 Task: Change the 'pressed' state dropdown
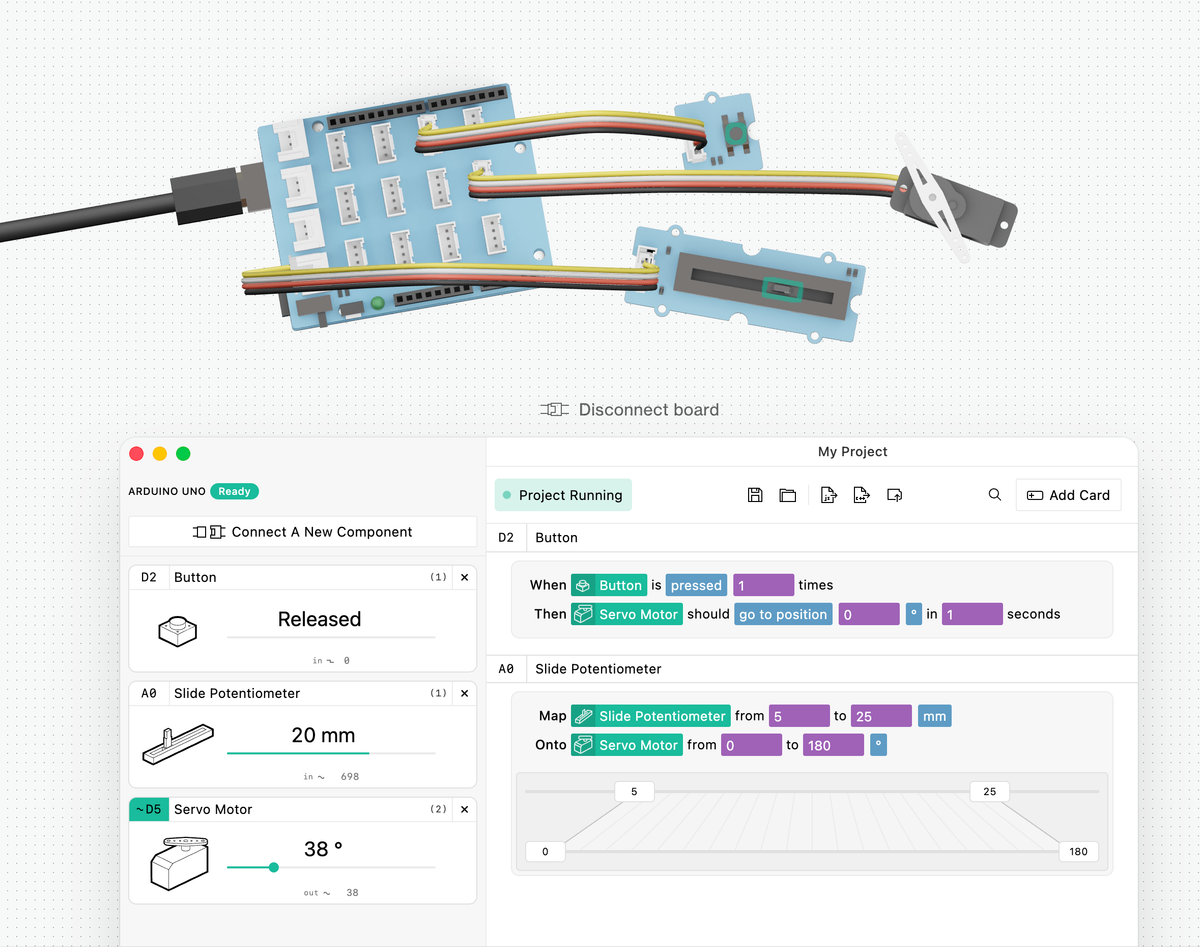(696, 585)
